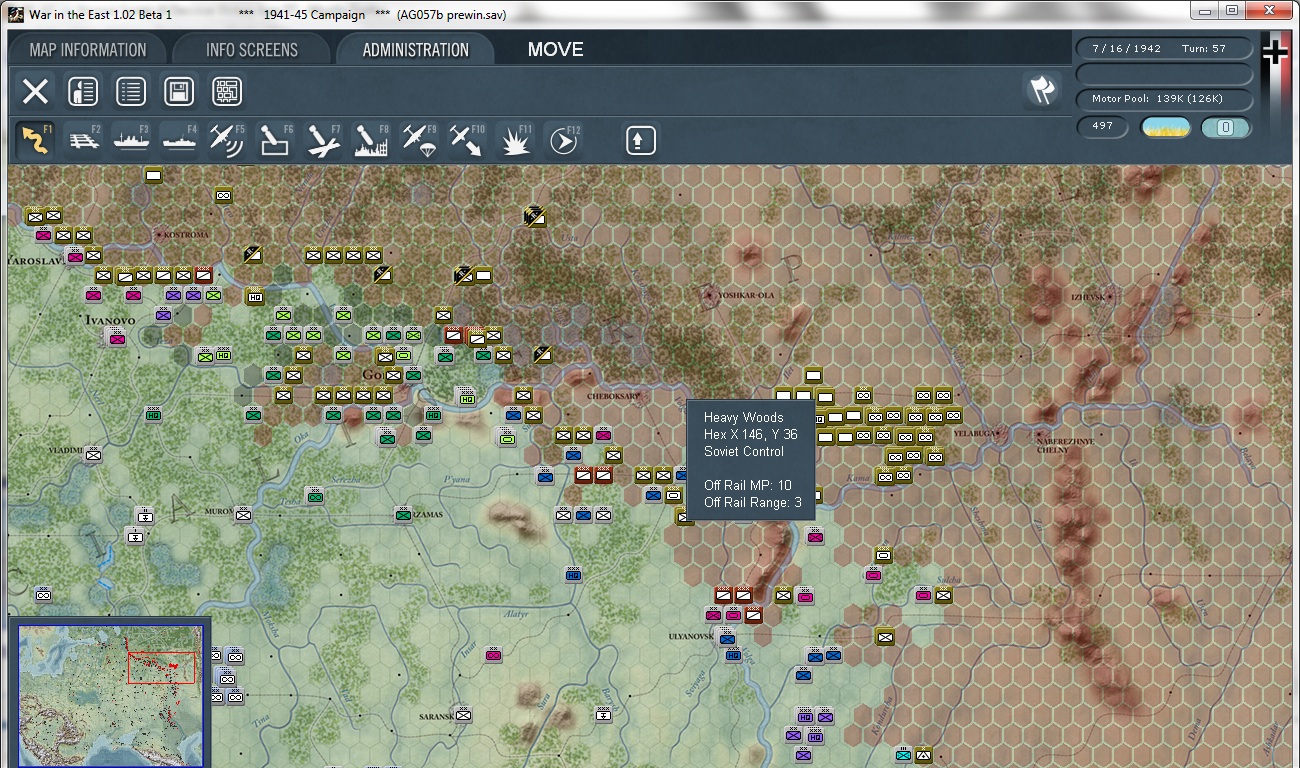Open the map grid hotkeys icon
This screenshot has height=768, width=1300.
click(227, 92)
